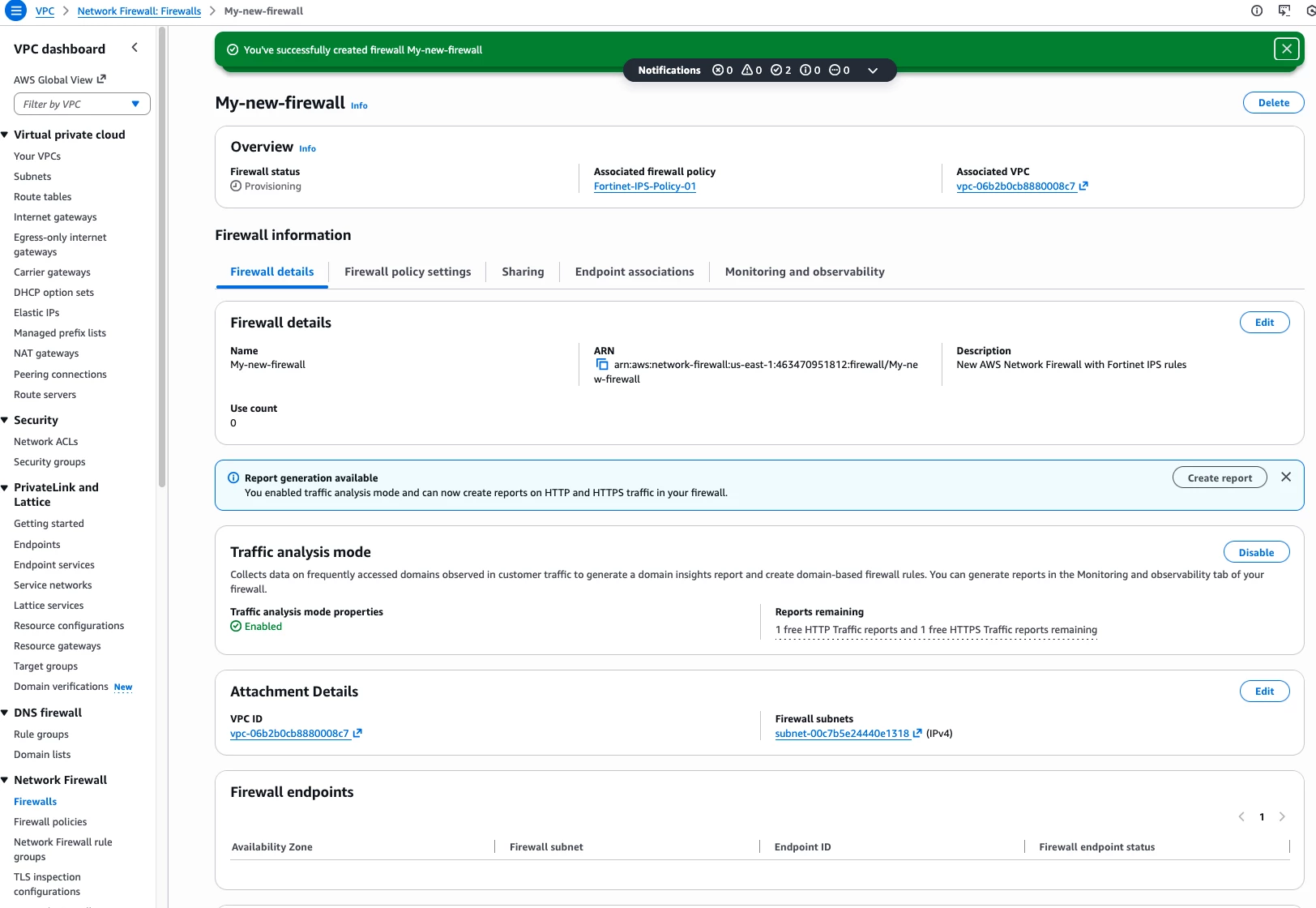Click the Enabled checkmark status icon
1316x908 pixels.
(236, 626)
